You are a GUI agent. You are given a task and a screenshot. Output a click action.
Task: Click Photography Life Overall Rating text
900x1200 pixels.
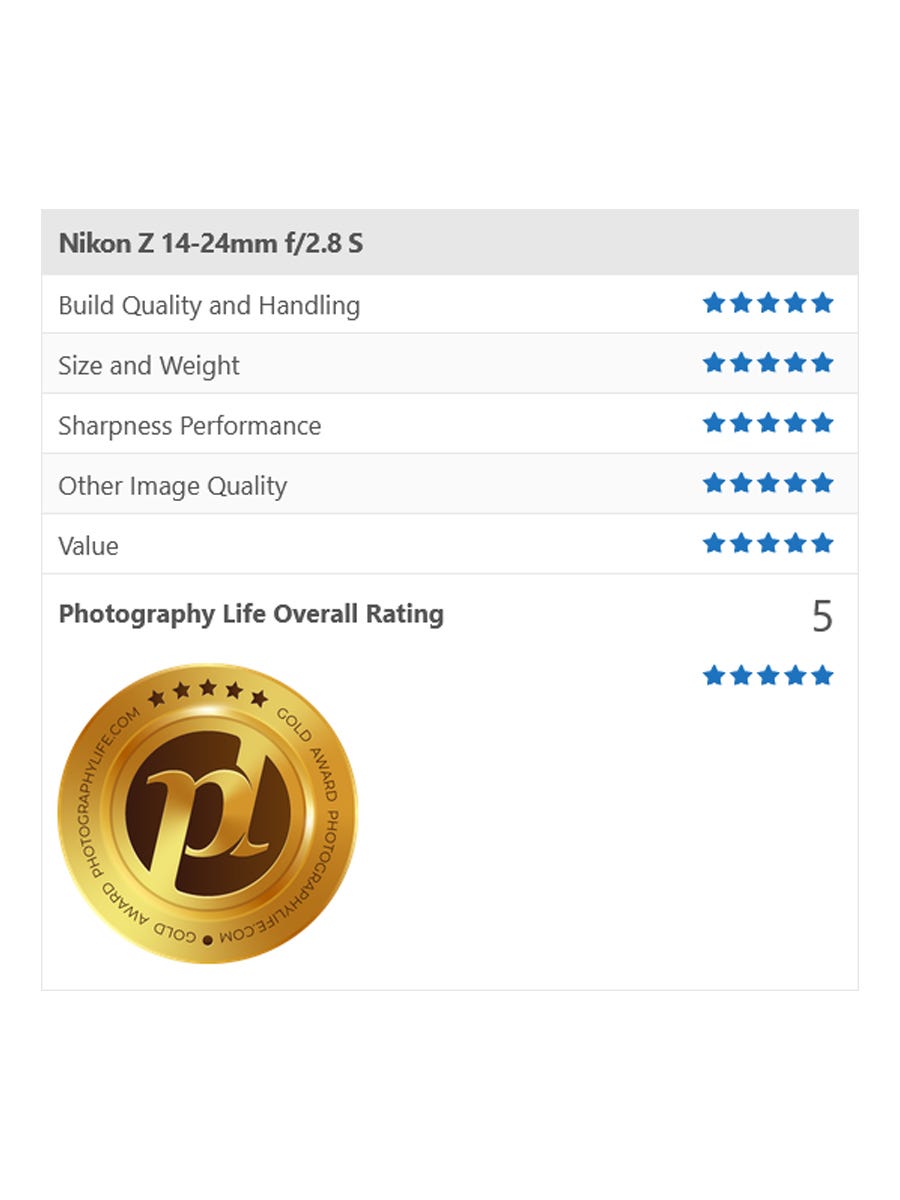click(251, 614)
